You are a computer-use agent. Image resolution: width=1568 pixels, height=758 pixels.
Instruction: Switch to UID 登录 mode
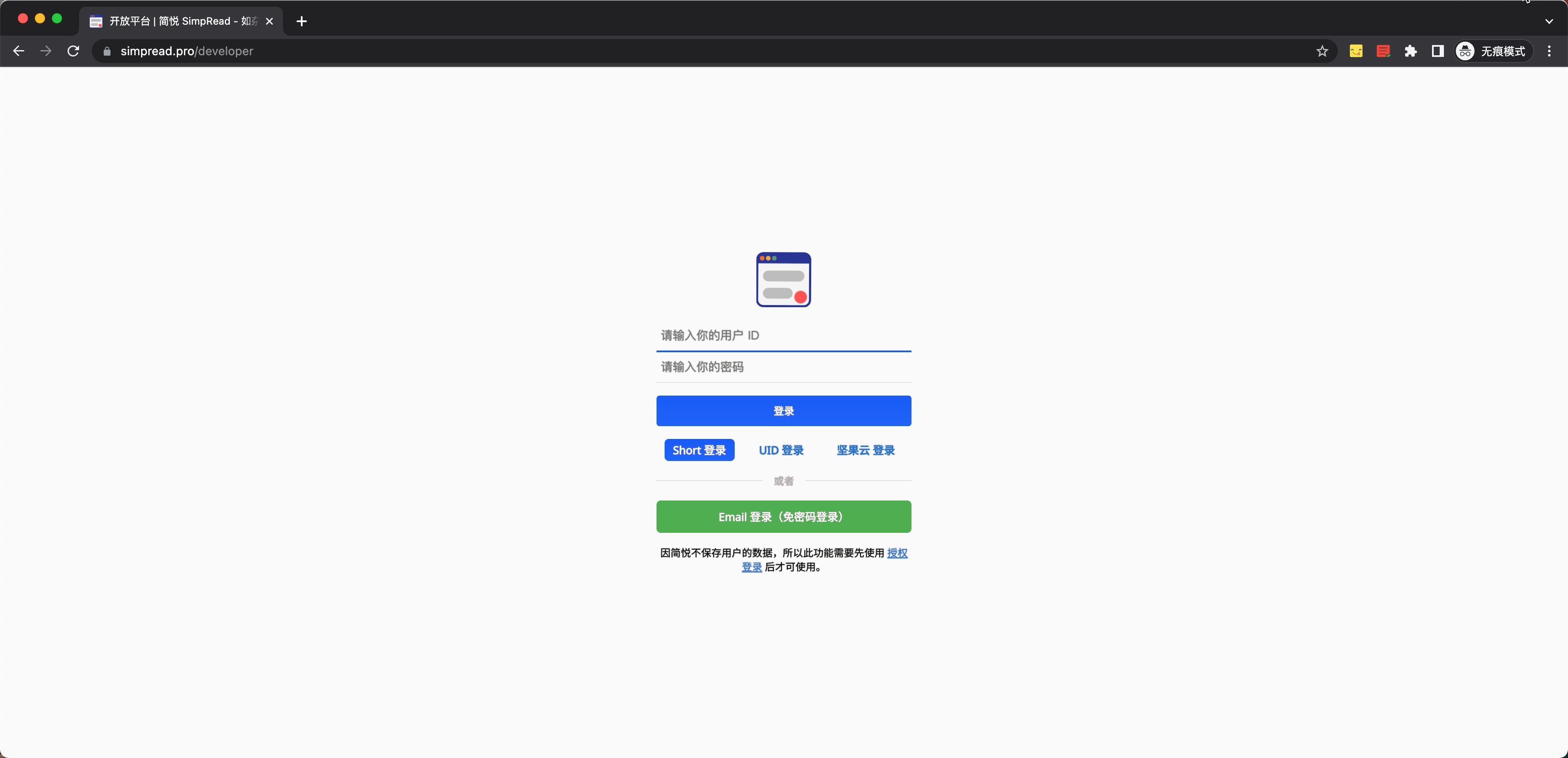coord(781,450)
